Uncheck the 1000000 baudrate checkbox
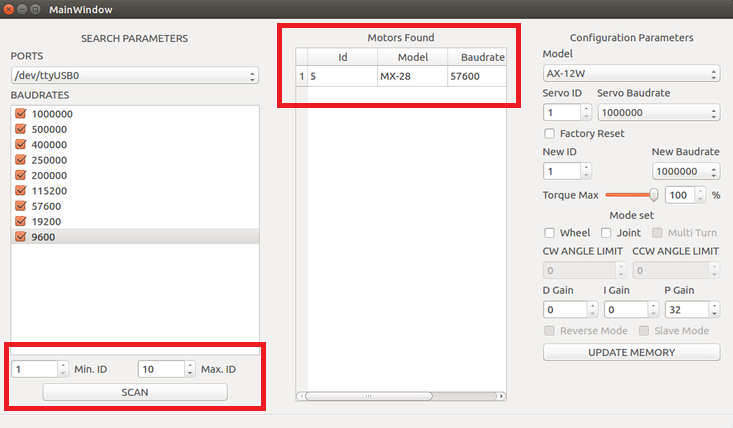The image size is (733, 428). pyautogui.click(x=22, y=114)
